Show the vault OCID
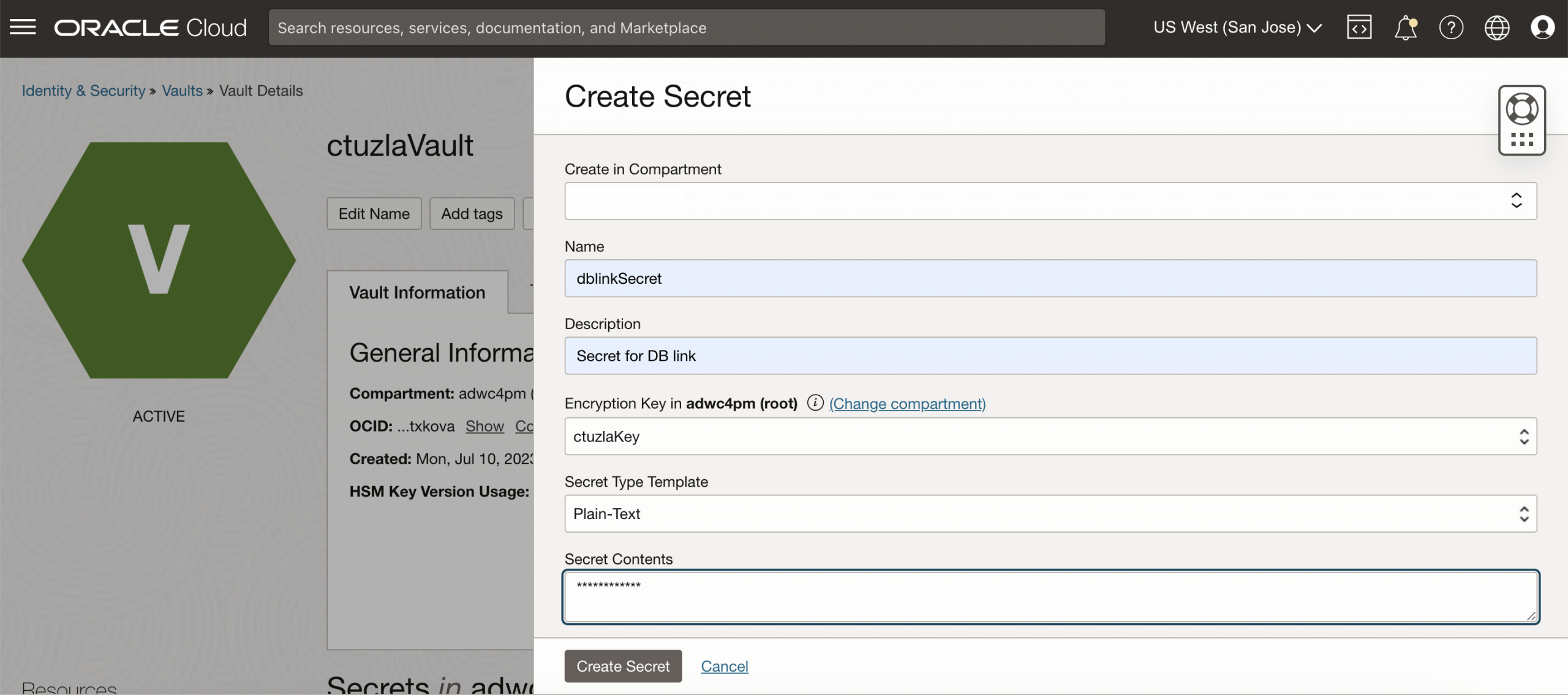Viewport: 1568px width, 695px height. coord(484,425)
